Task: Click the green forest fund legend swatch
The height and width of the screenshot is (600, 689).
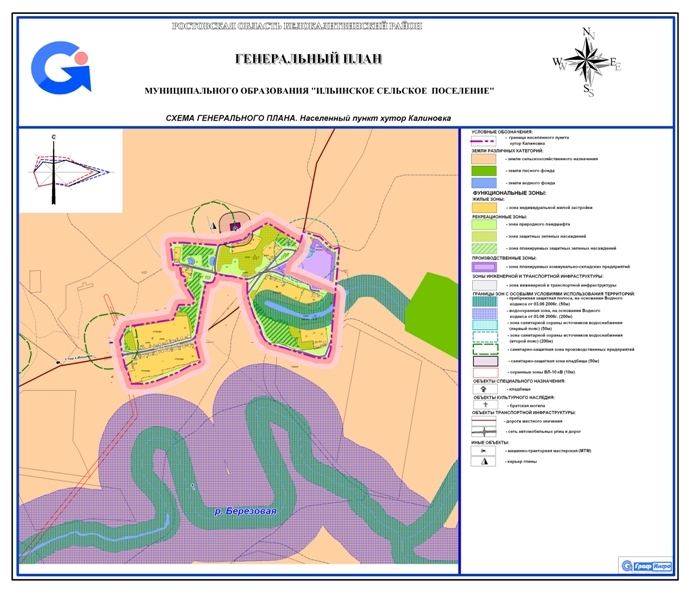Action: (483, 172)
